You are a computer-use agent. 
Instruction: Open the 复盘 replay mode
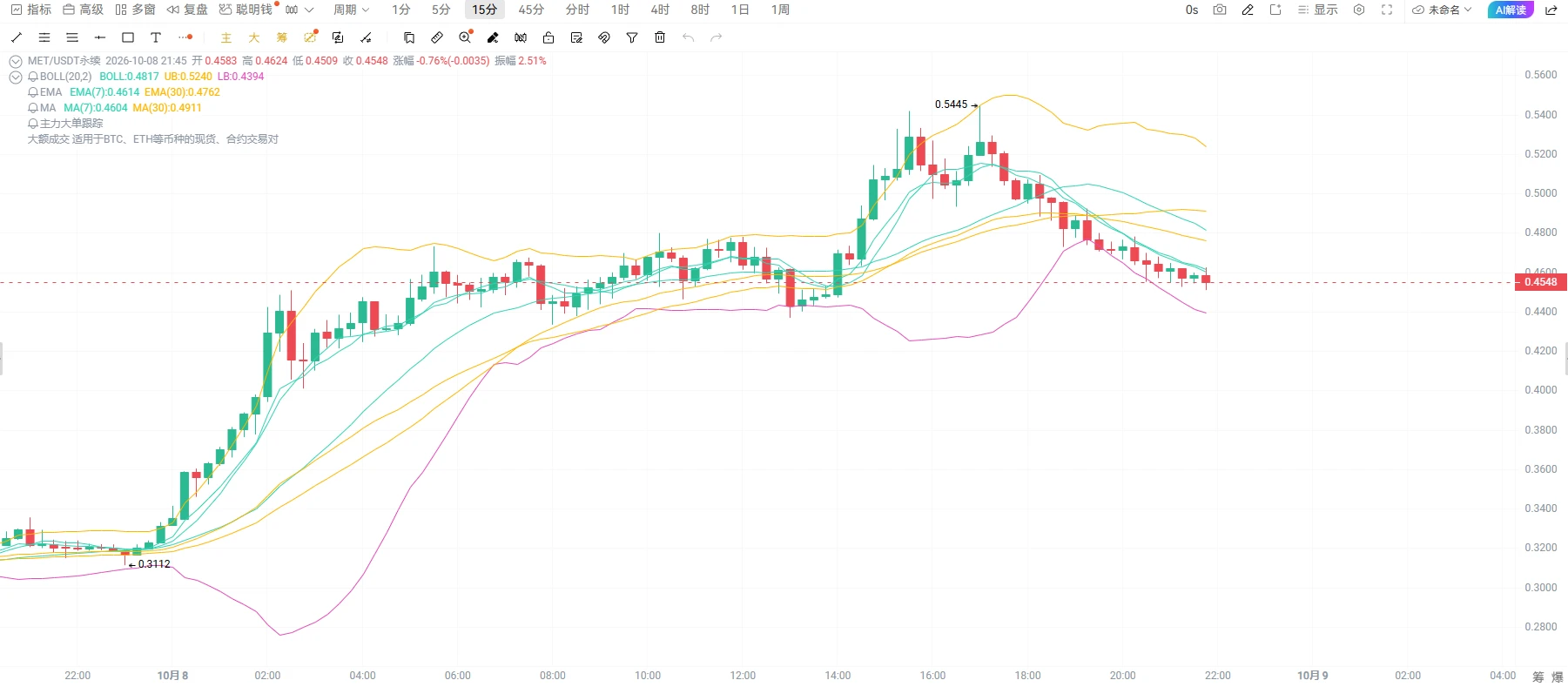pos(187,10)
